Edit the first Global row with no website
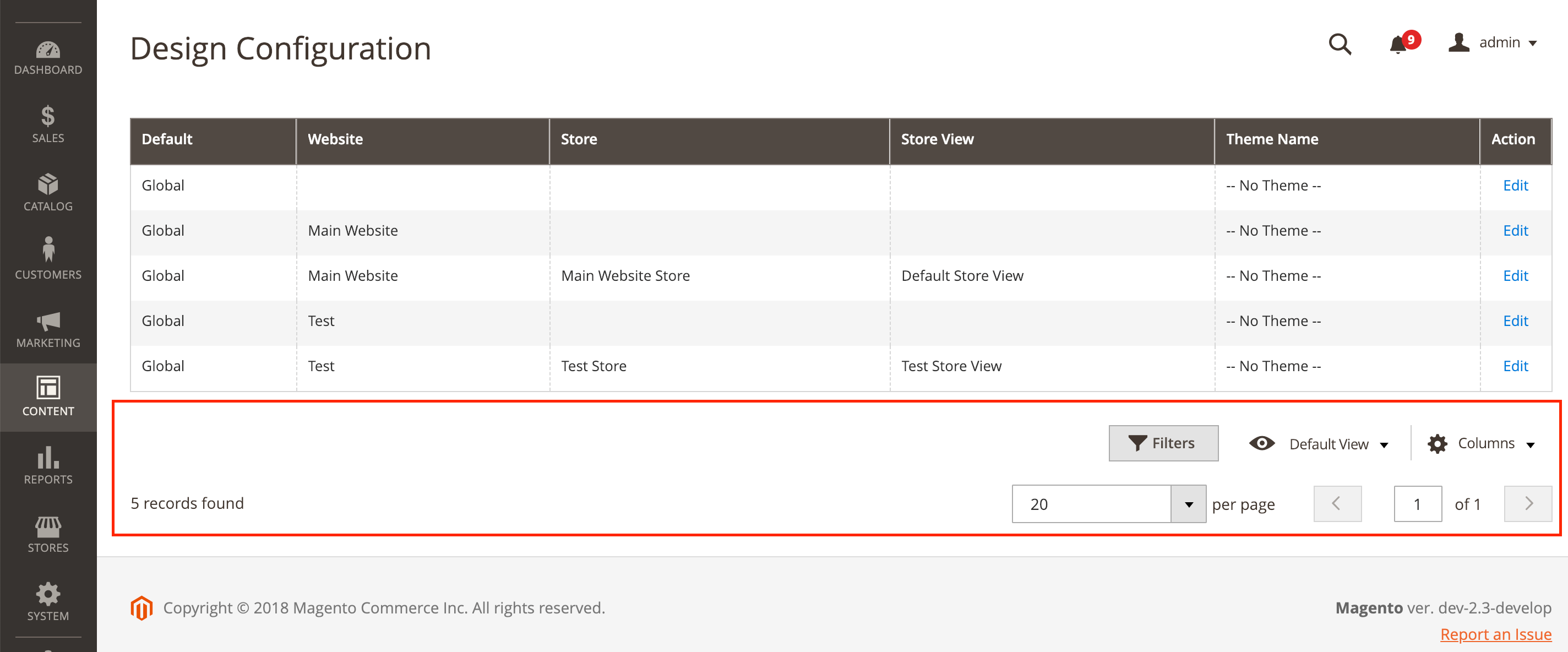 [x=1515, y=185]
